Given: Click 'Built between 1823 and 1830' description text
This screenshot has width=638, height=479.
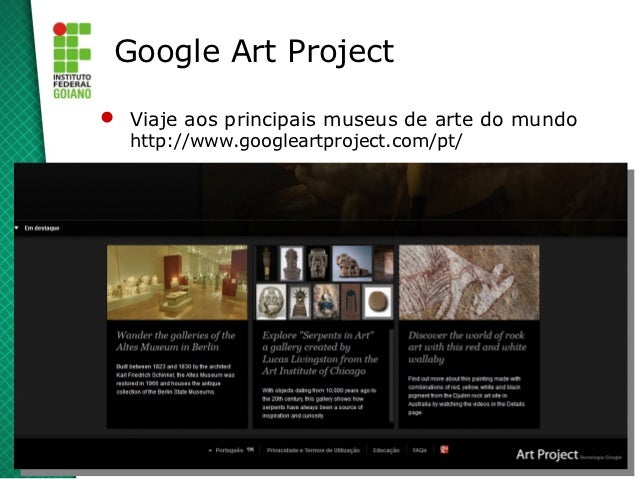Looking at the screenshot, I should [175, 379].
